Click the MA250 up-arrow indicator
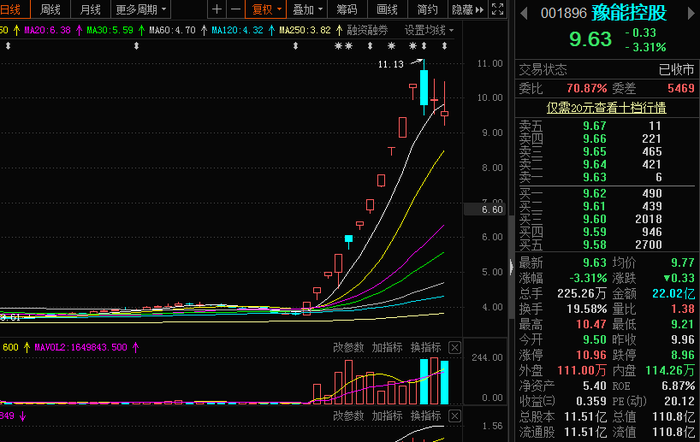Screen dimensions: 700x442 coord(339,30)
